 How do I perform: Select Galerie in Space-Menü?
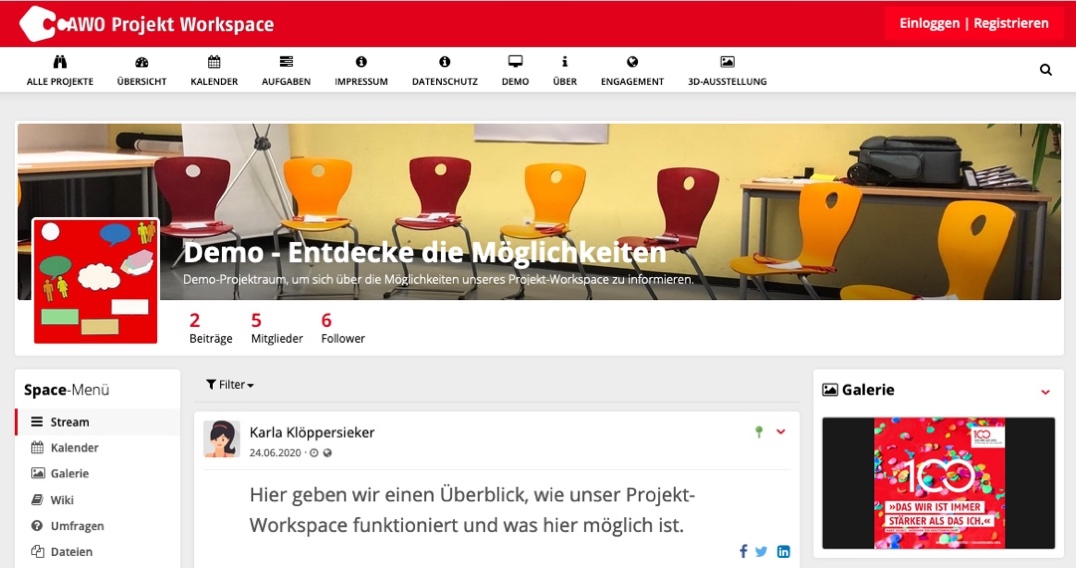click(x=97, y=473)
